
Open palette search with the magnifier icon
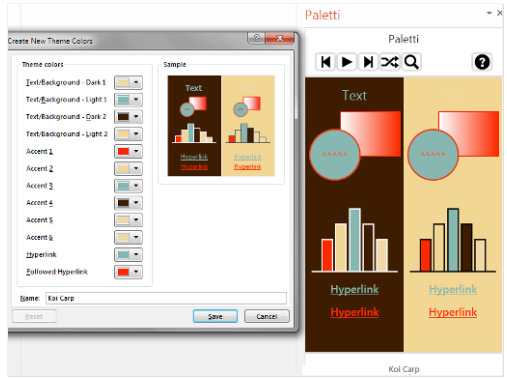coord(411,62)
